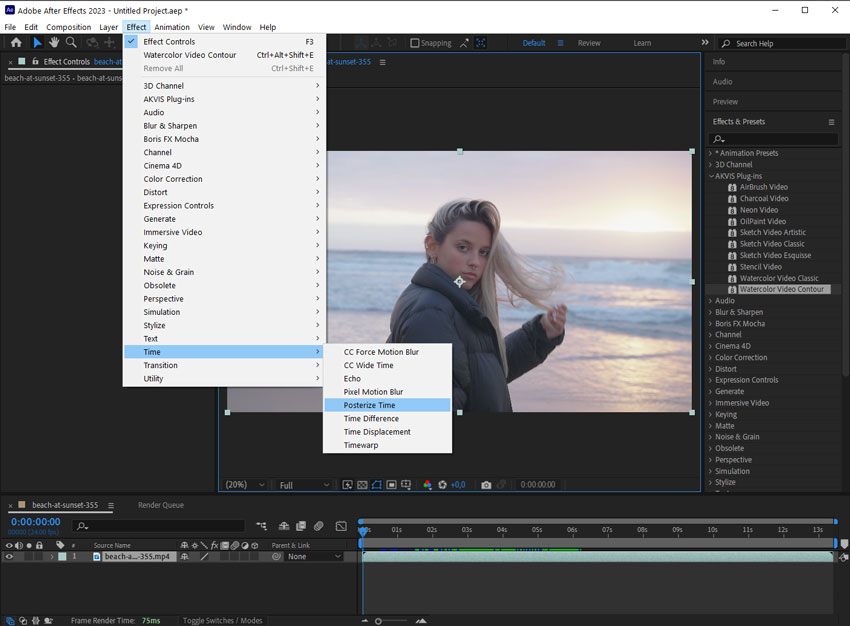850x626 pixels.
Task: Choose Timewarp from the Time submenu
Action: [387, 445]
